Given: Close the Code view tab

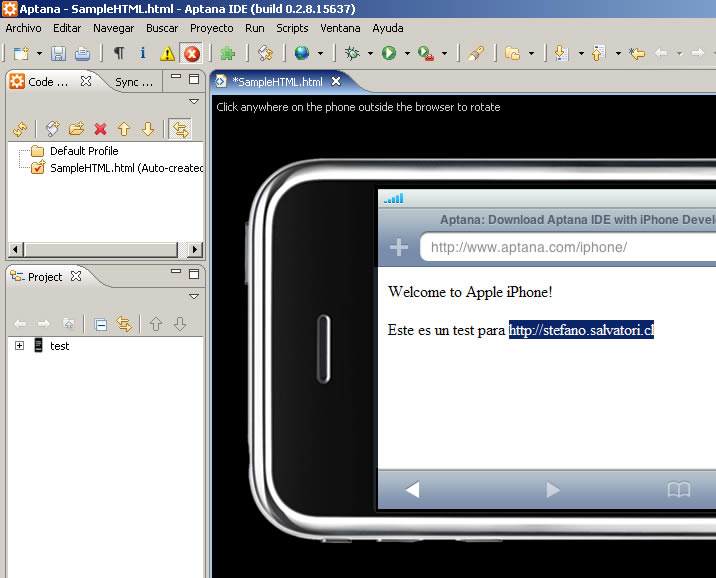Looking at the screenshot, I should tap(86, 81).
